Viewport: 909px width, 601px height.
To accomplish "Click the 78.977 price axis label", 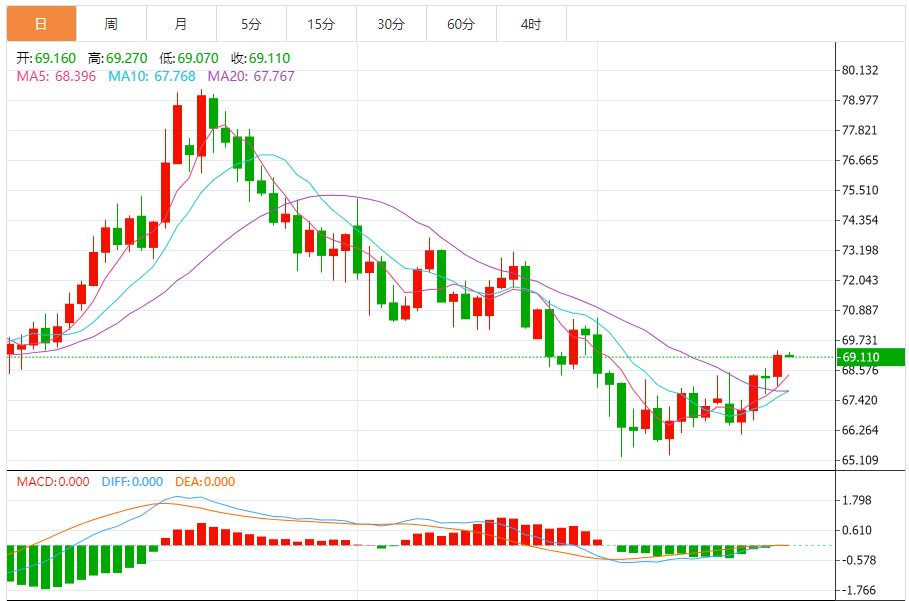I will tap(860, 100).
